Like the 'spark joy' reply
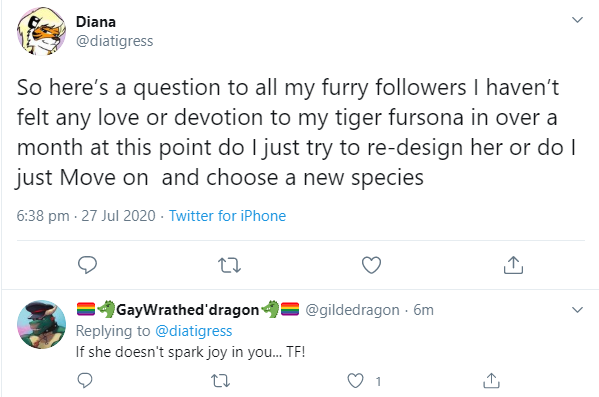This screenshot has height=397, width=599. point(355,381)
